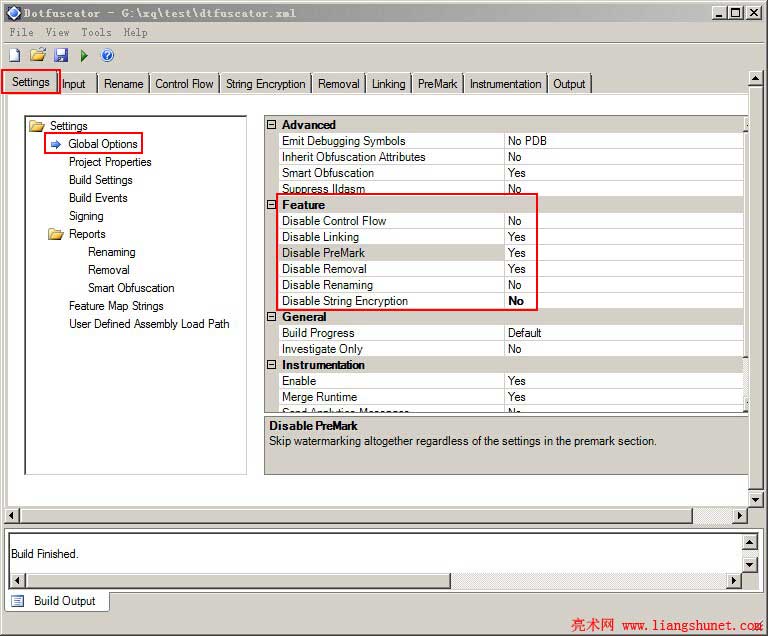Switch to the Input tab
The width and height of the screenshot is (768, 636).
74,84
